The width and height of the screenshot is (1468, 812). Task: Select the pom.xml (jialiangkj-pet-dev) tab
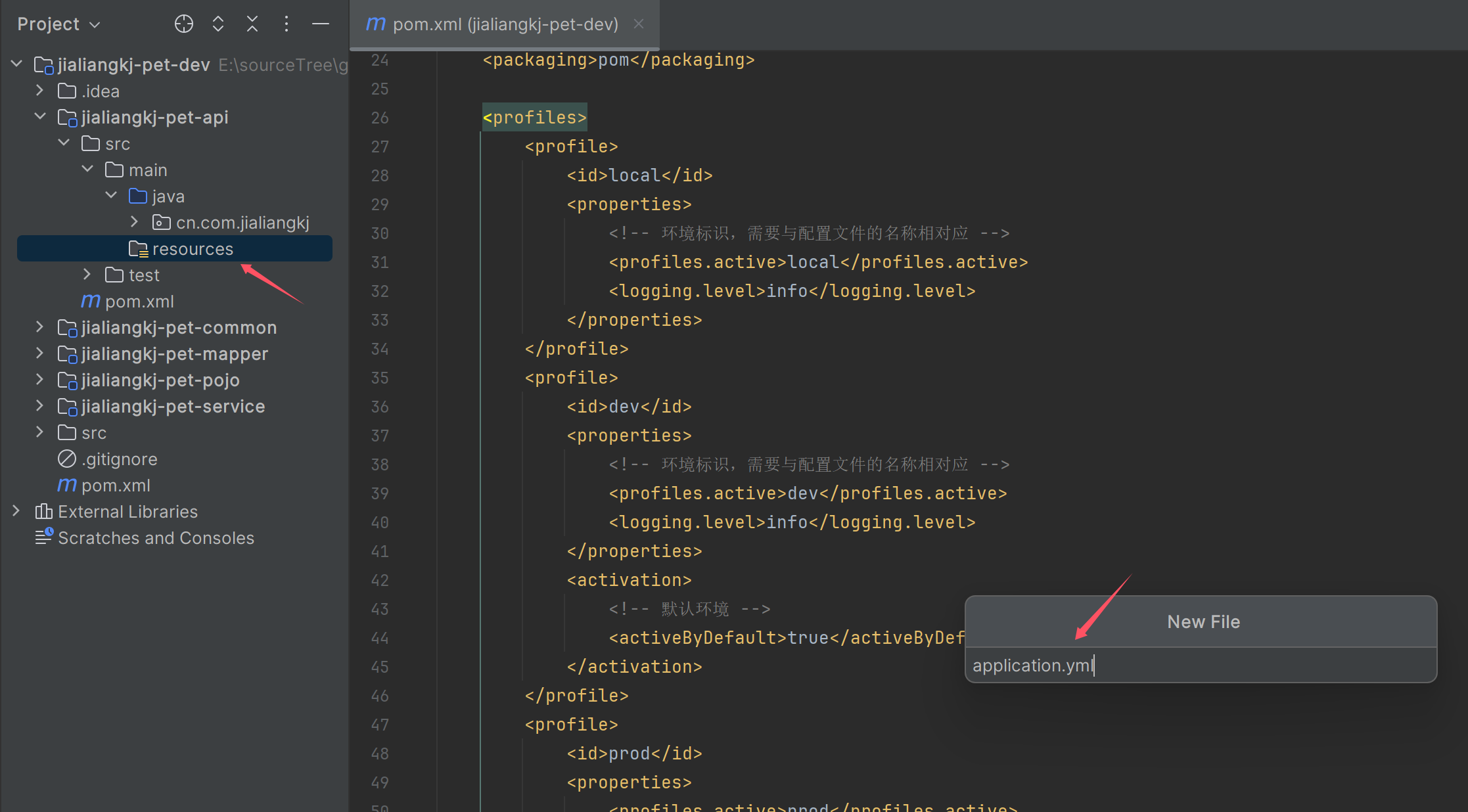(505, 24)
